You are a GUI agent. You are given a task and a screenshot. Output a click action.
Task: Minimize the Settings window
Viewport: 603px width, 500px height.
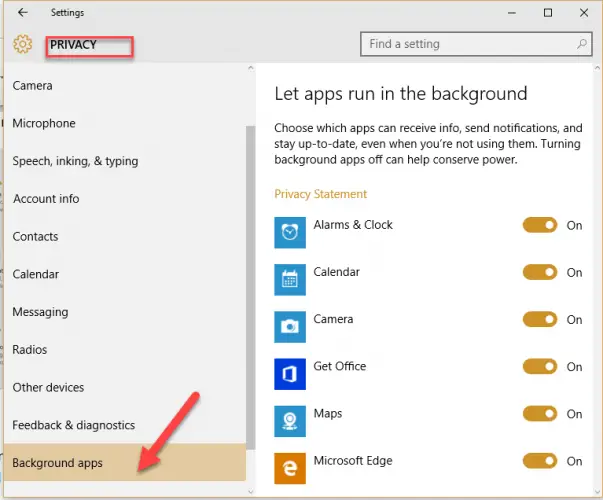coord(511,13)
